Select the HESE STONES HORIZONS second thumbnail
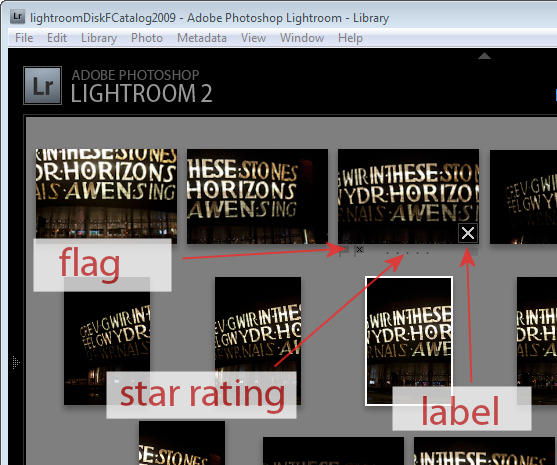Image resolution: width=557 pixels, height=465 pixels. (258, 196)
